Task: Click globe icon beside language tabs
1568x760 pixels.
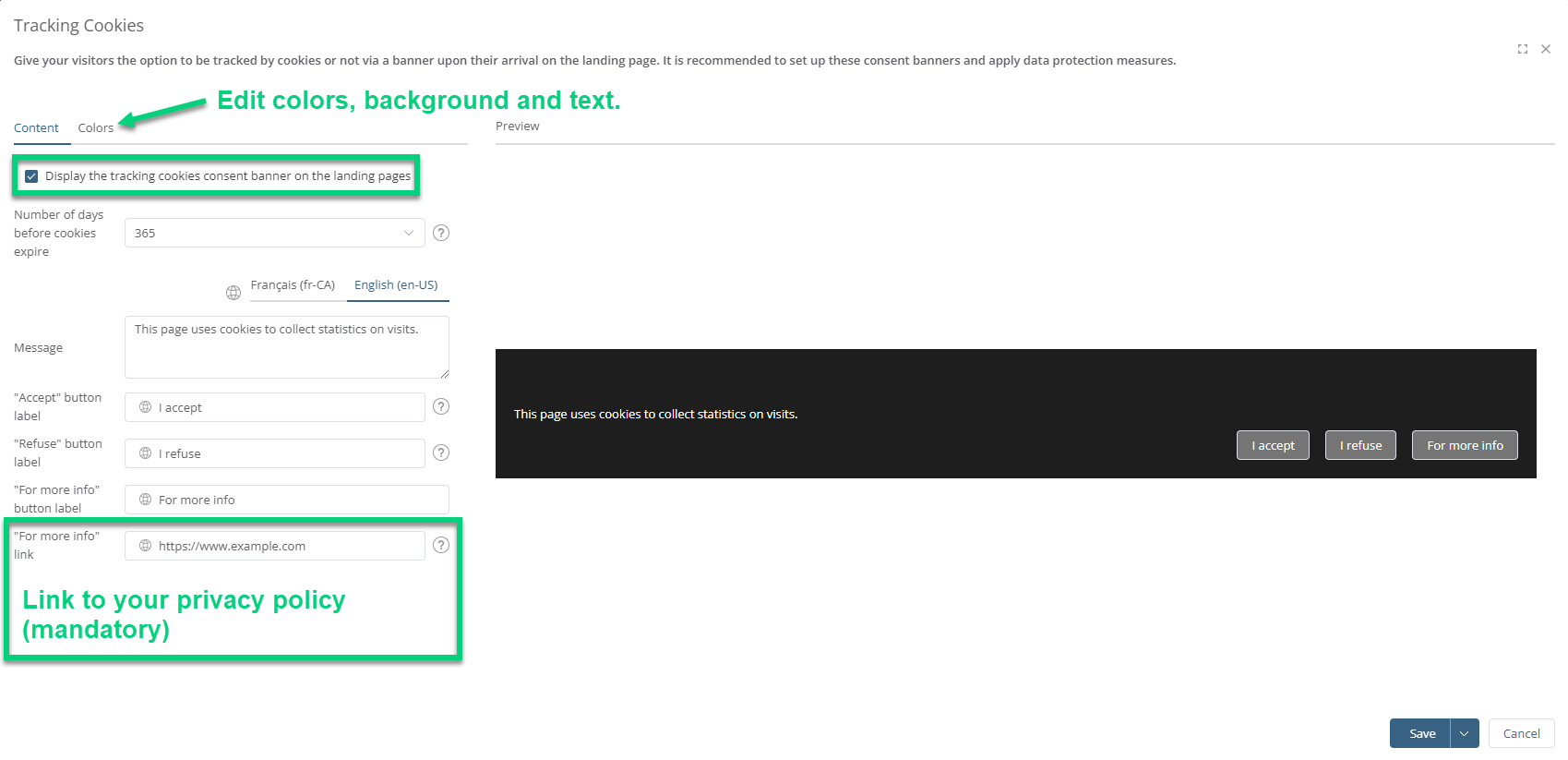Action: [233, 293]
